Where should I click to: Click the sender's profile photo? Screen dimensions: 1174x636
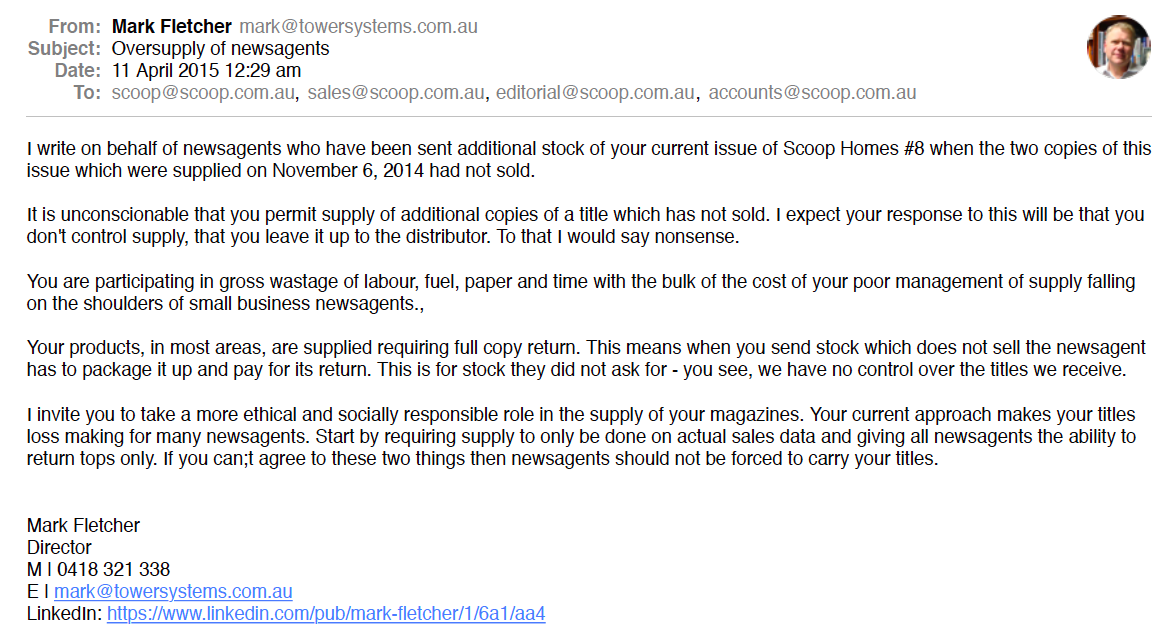tap(1118, 47)
